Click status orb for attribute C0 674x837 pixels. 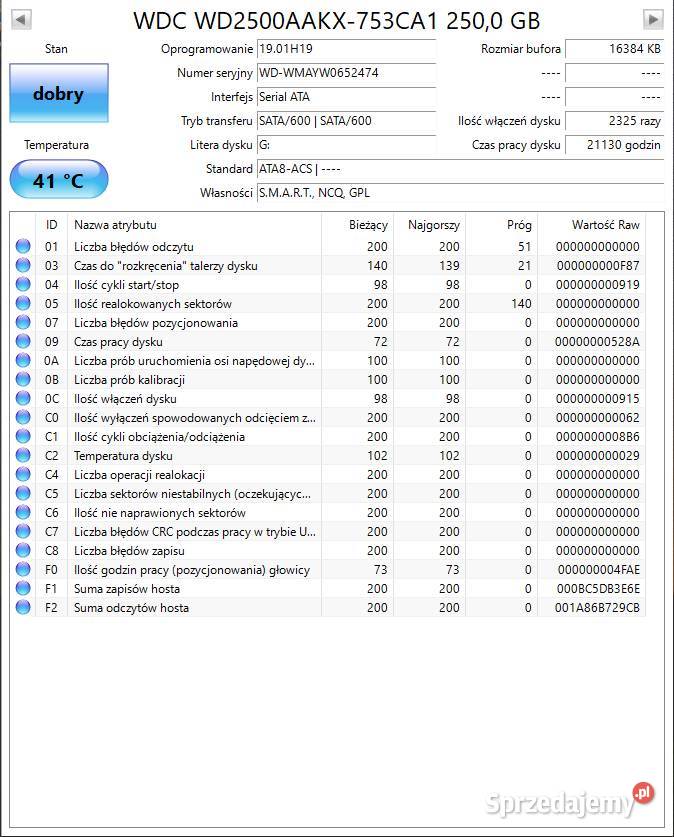coord(23,417)
